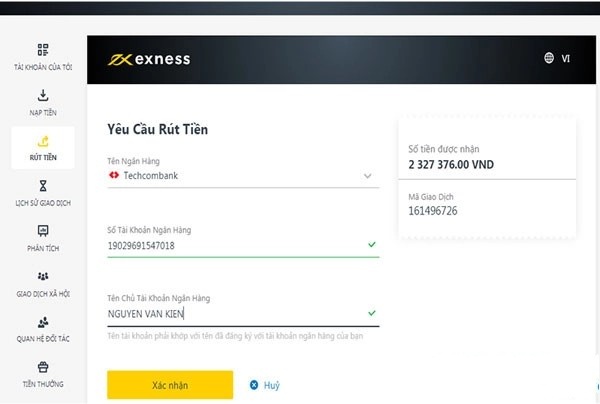Open the Phân Tích chart icon
Viewport: 600px width, 404px height.
click(43, 231)
